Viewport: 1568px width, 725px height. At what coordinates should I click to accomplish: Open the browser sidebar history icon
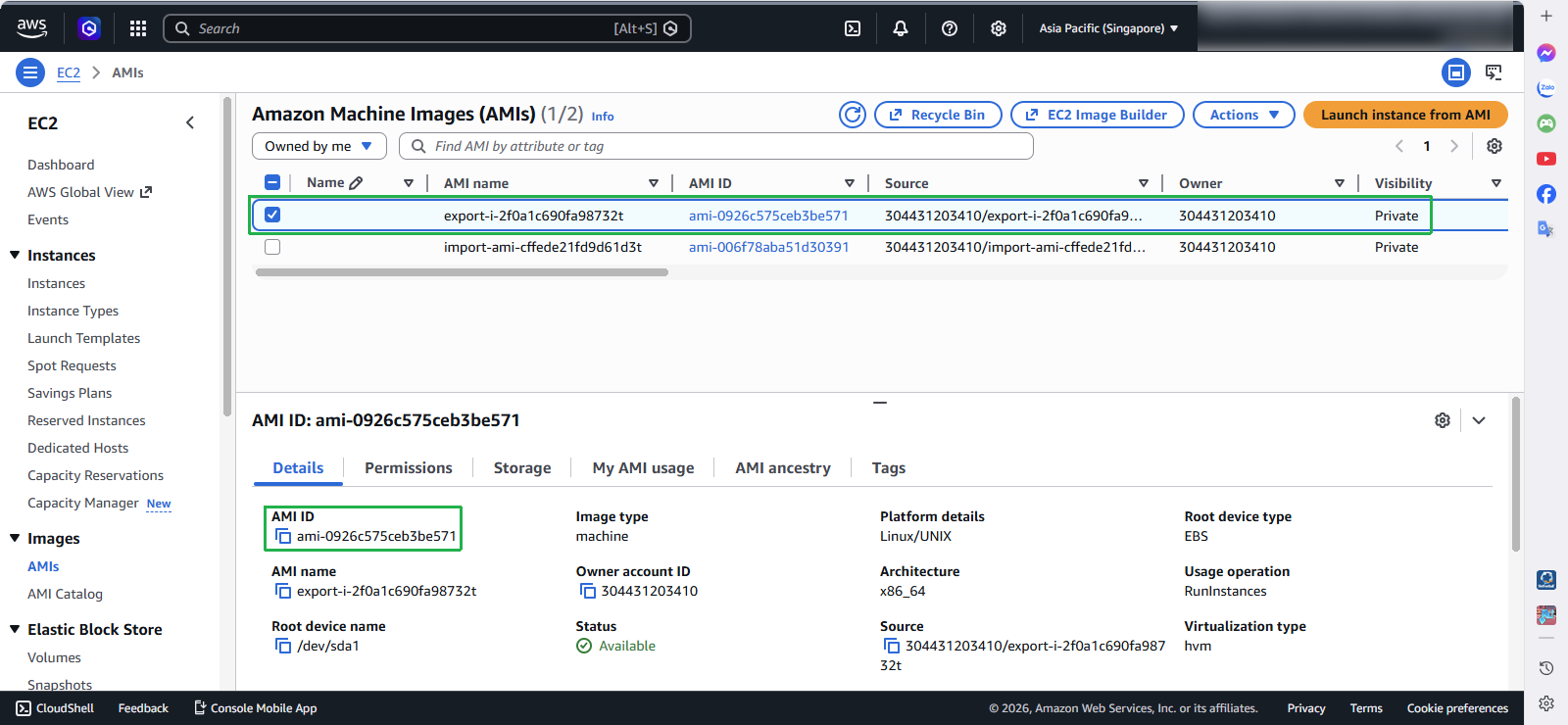1546,668
